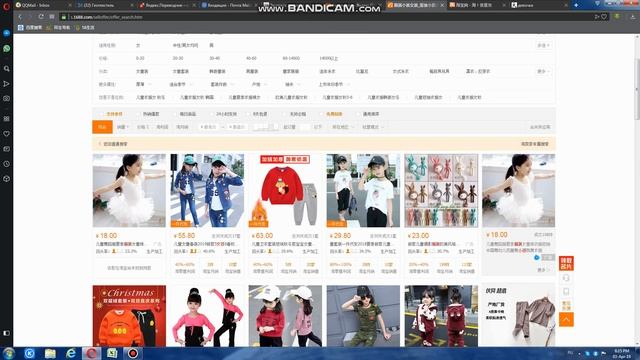Open a new tab with plus button
This screenshot has height=360, width=640.
click(x=576, y=5)
